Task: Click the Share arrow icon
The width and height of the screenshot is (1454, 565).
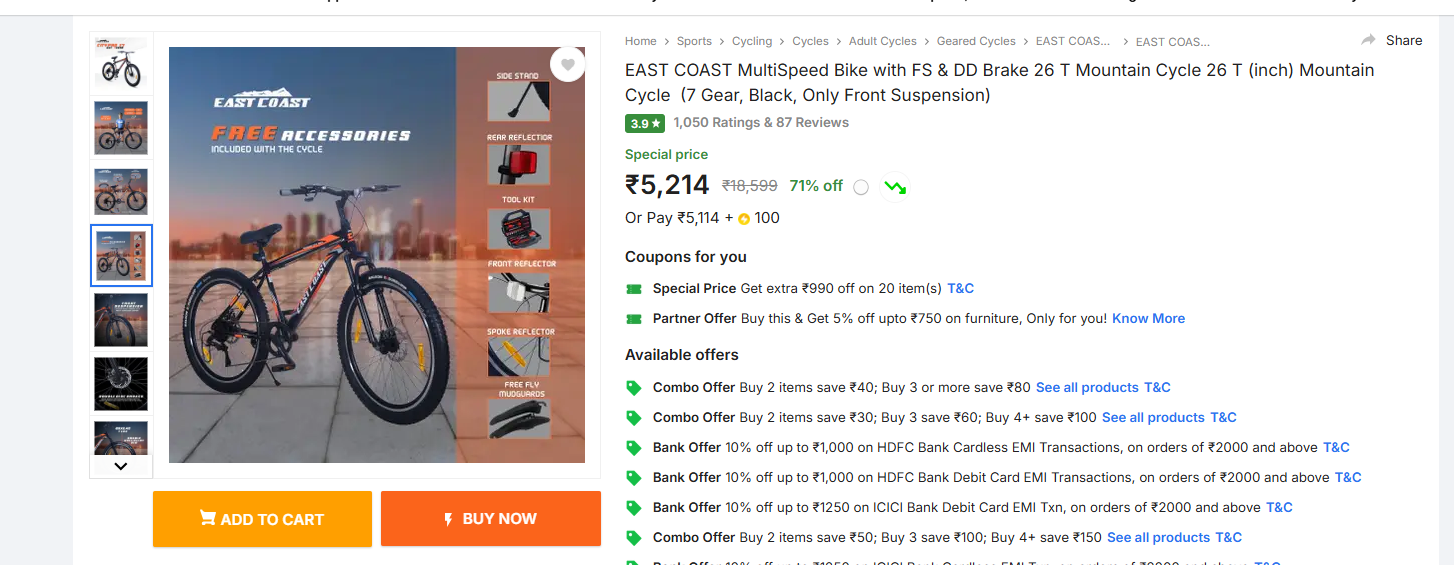Action: 1368,40
